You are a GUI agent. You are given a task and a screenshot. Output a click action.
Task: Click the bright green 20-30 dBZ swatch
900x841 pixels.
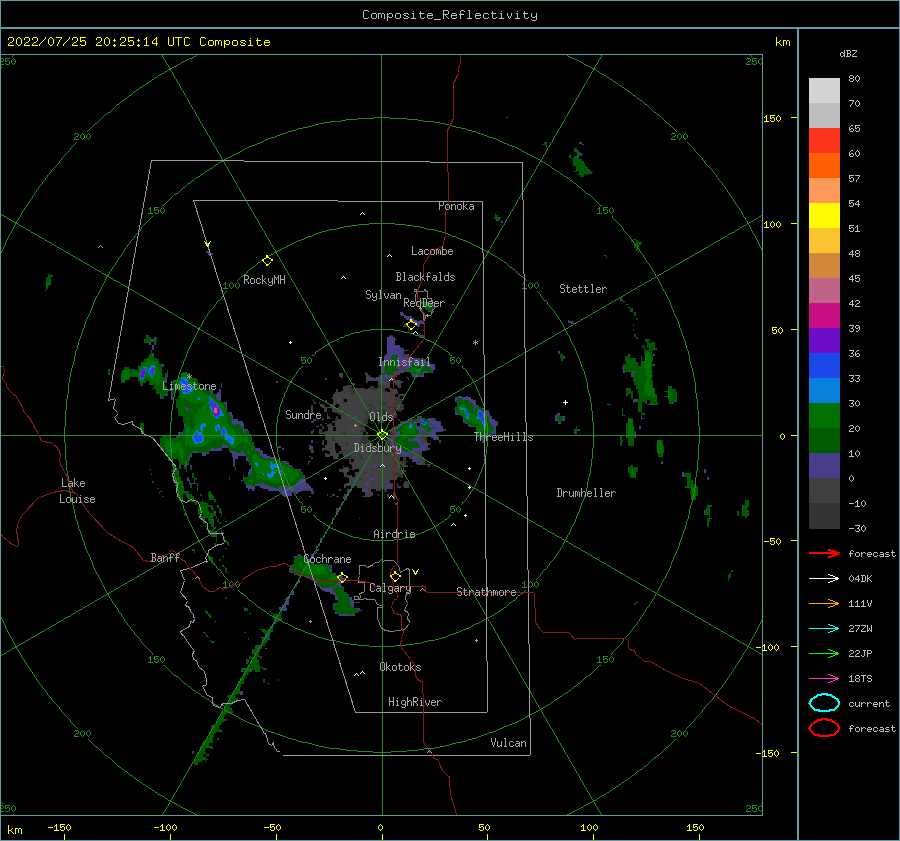tap(824, 415)
